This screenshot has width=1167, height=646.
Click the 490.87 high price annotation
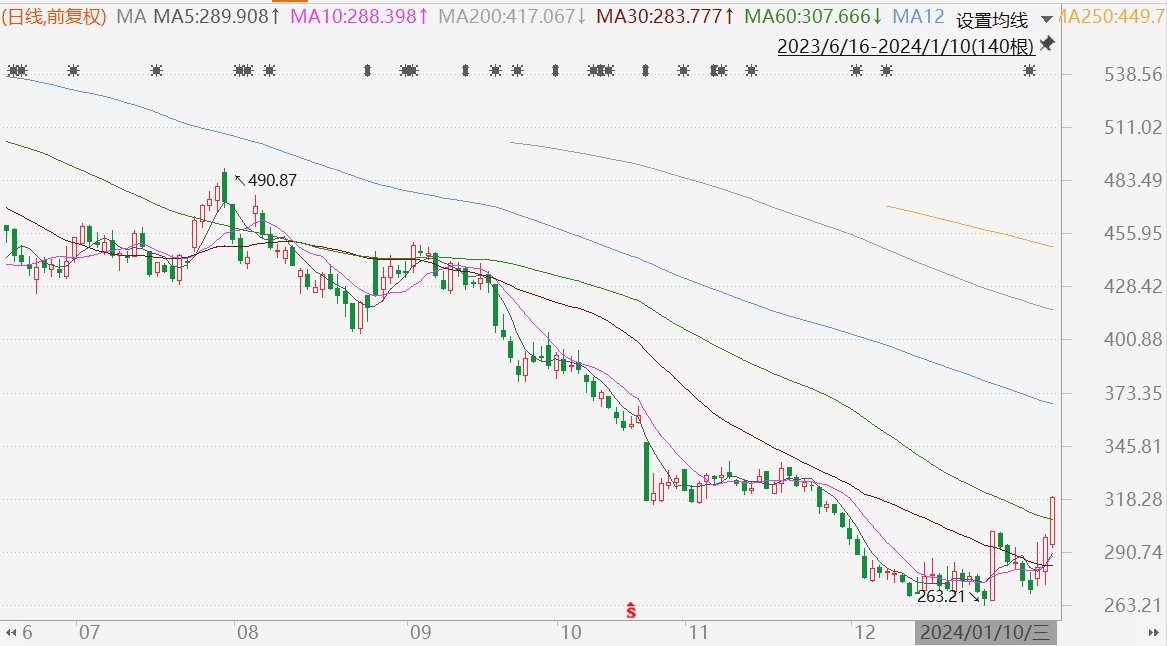(x=272, y=180)
